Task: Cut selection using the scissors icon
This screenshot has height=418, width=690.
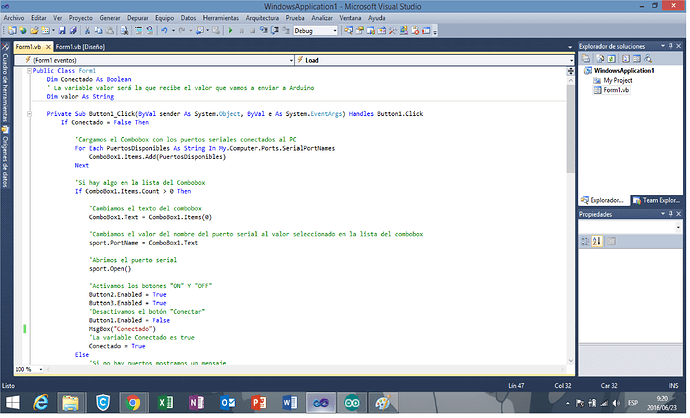Action: tap(87, 31)
